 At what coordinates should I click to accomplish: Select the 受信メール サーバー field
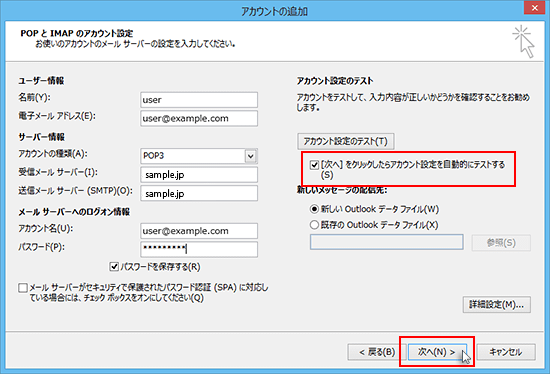(199, 175)
